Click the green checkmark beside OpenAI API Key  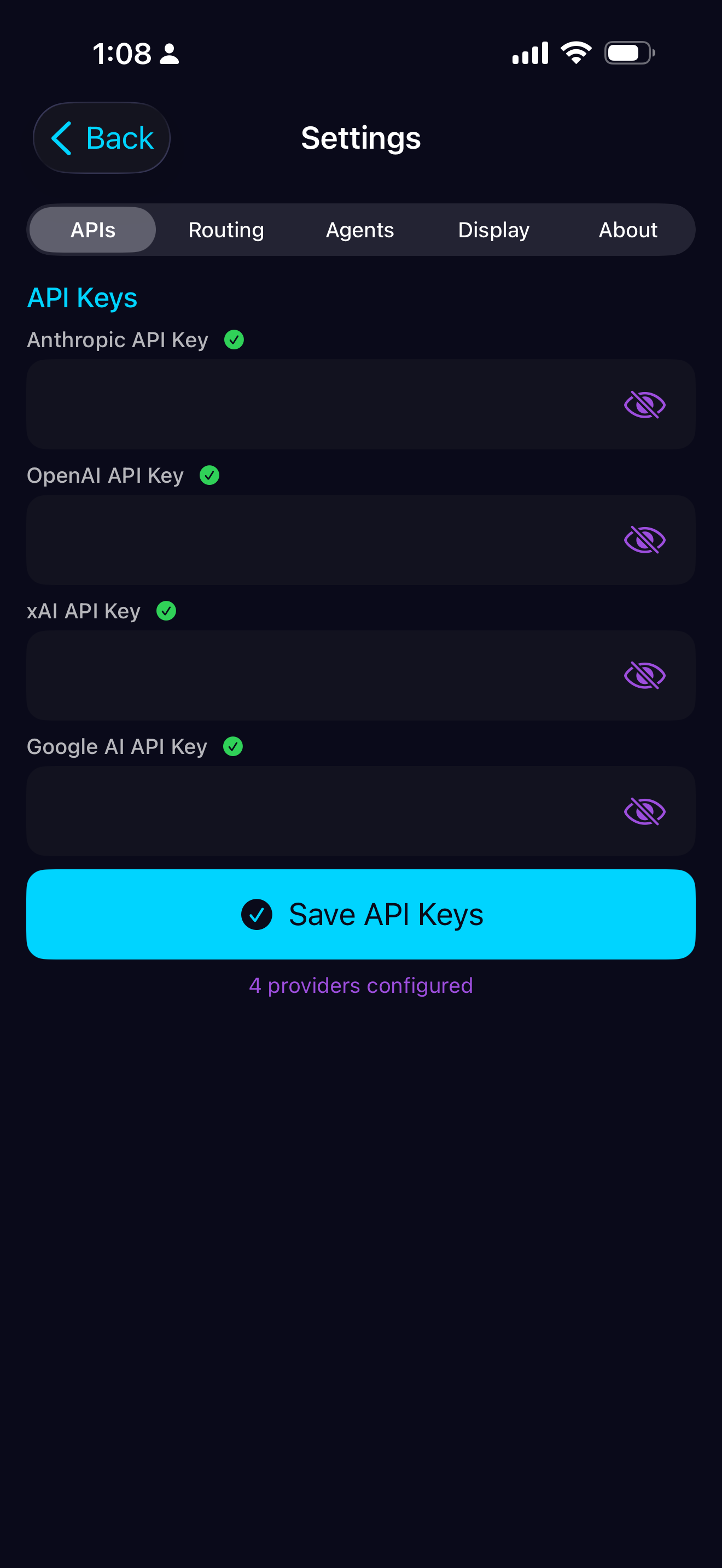click(x=210, y=475)
